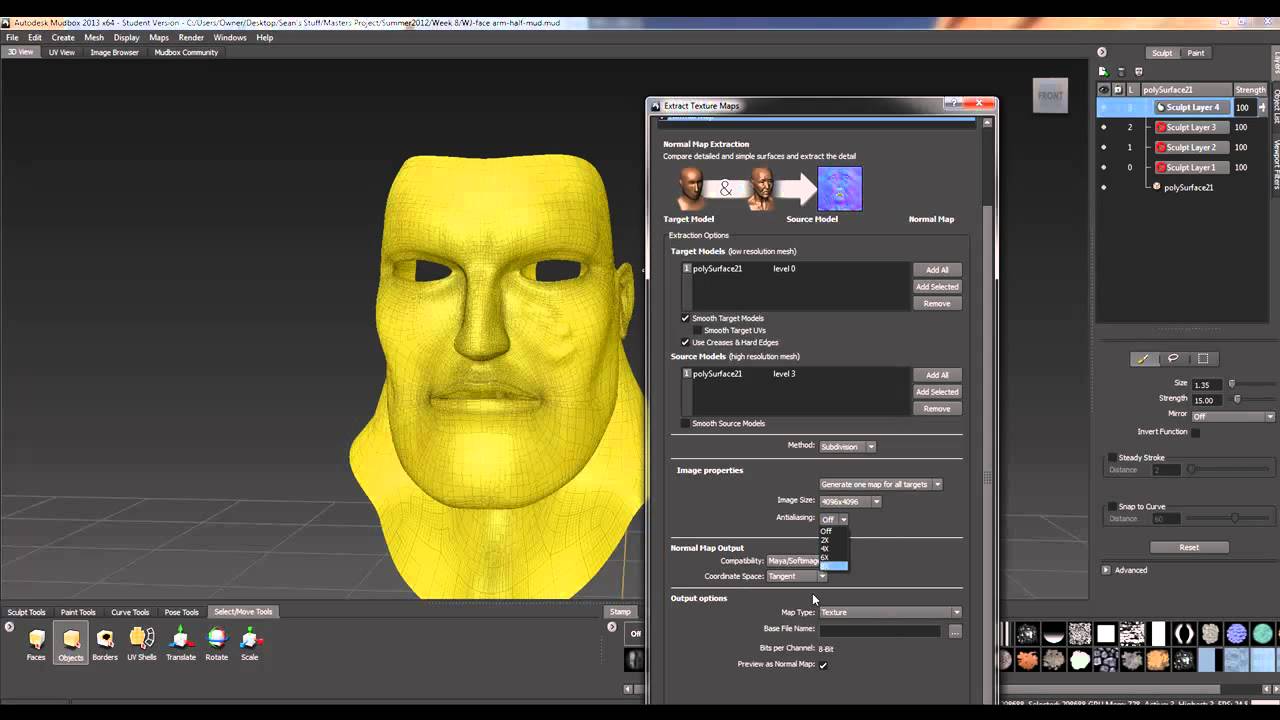1280x720 pixels.
Task: Click the Reset button
Action: pyautogui.click(x=1189, y=548)
